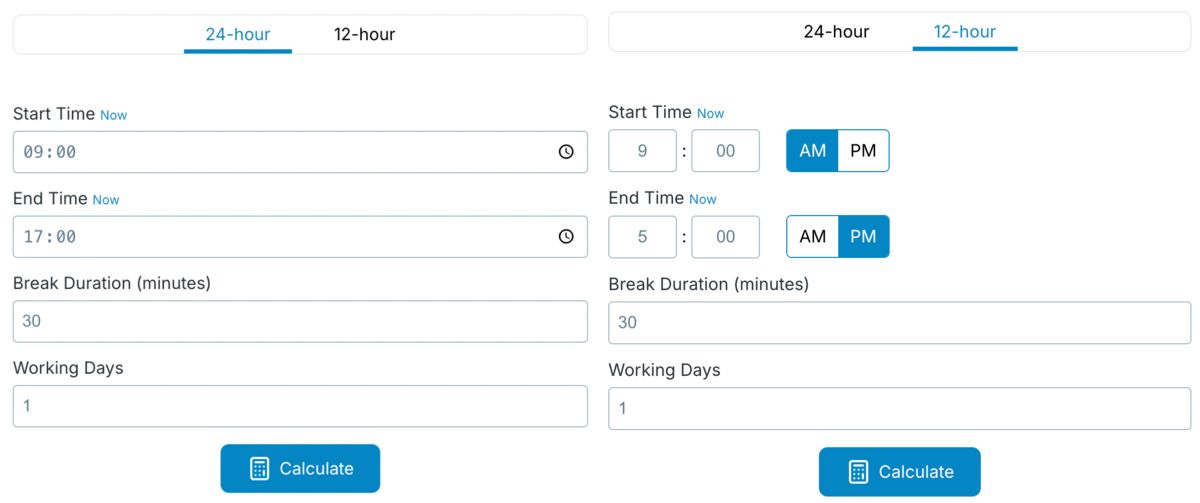Select AM for the Start Time
1200x503 pixels.
(x=812, y=151)
